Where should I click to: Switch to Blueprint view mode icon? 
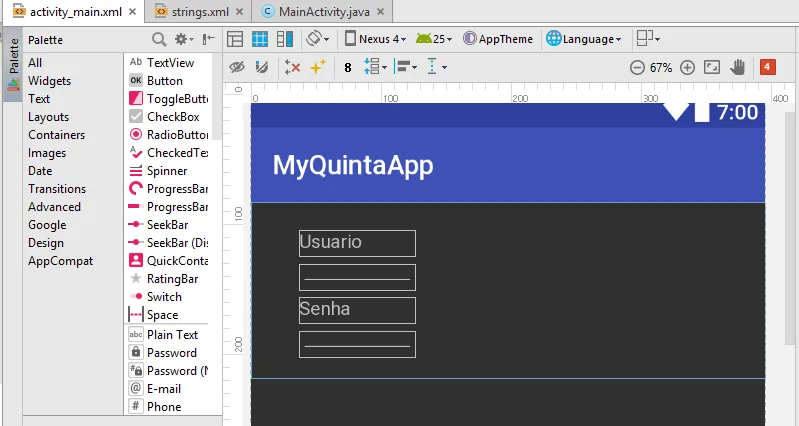pyautogui.click(x=260, y=39)
